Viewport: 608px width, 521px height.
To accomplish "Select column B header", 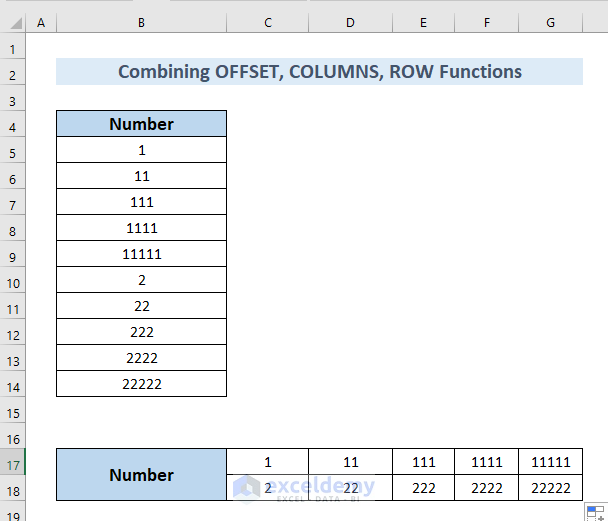I will (x=142, y=23).
